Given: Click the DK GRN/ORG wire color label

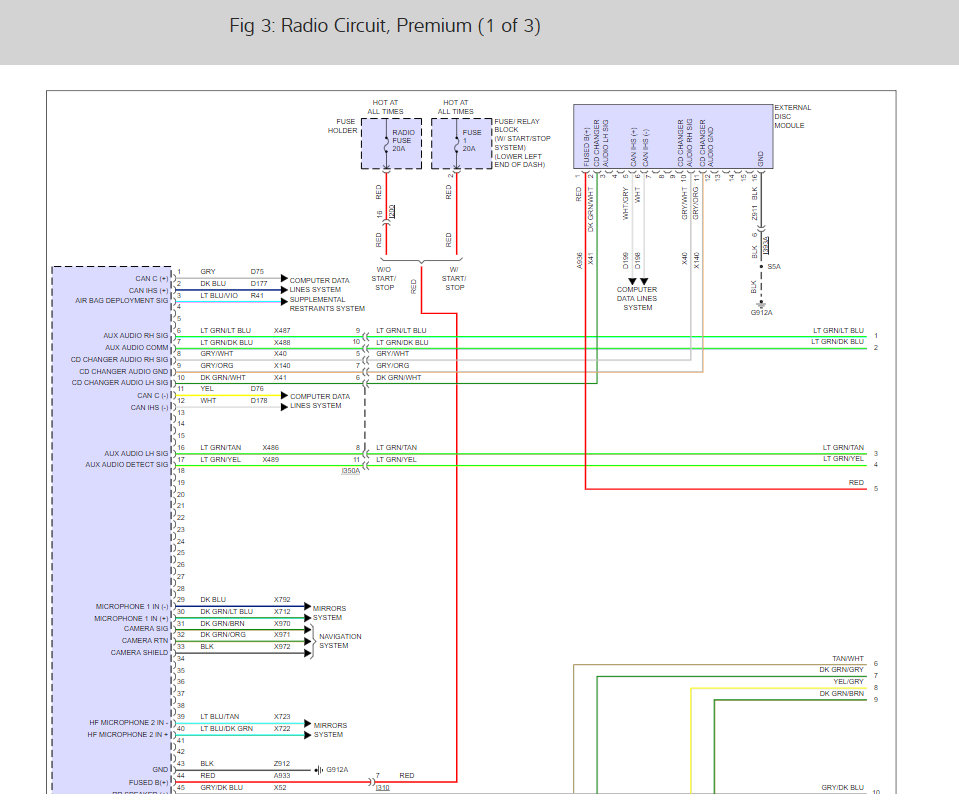Looking at the screenshot, I should (x=223, y=635).
